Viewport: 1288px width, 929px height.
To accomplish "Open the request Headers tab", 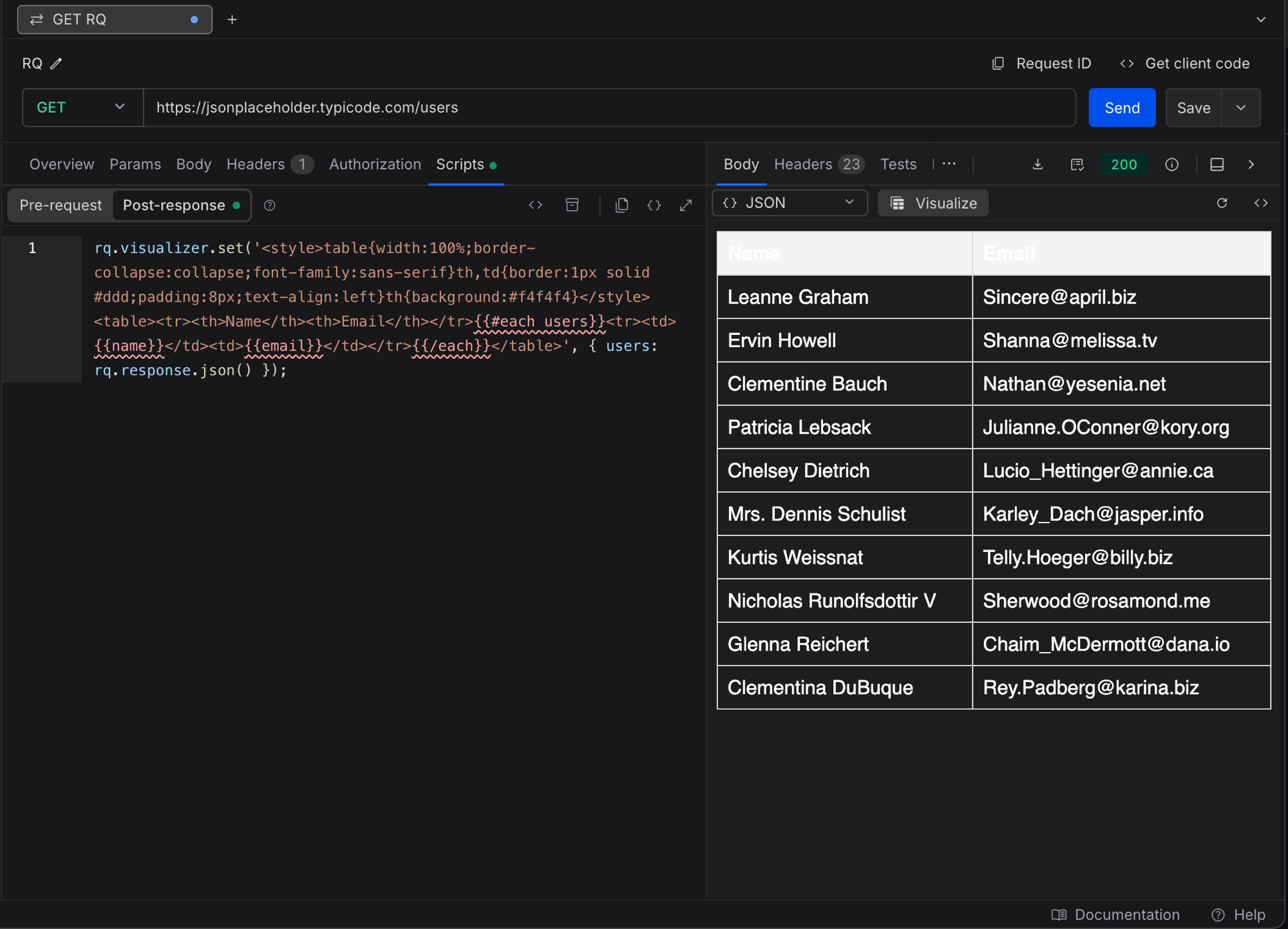I will pos(270,165).
